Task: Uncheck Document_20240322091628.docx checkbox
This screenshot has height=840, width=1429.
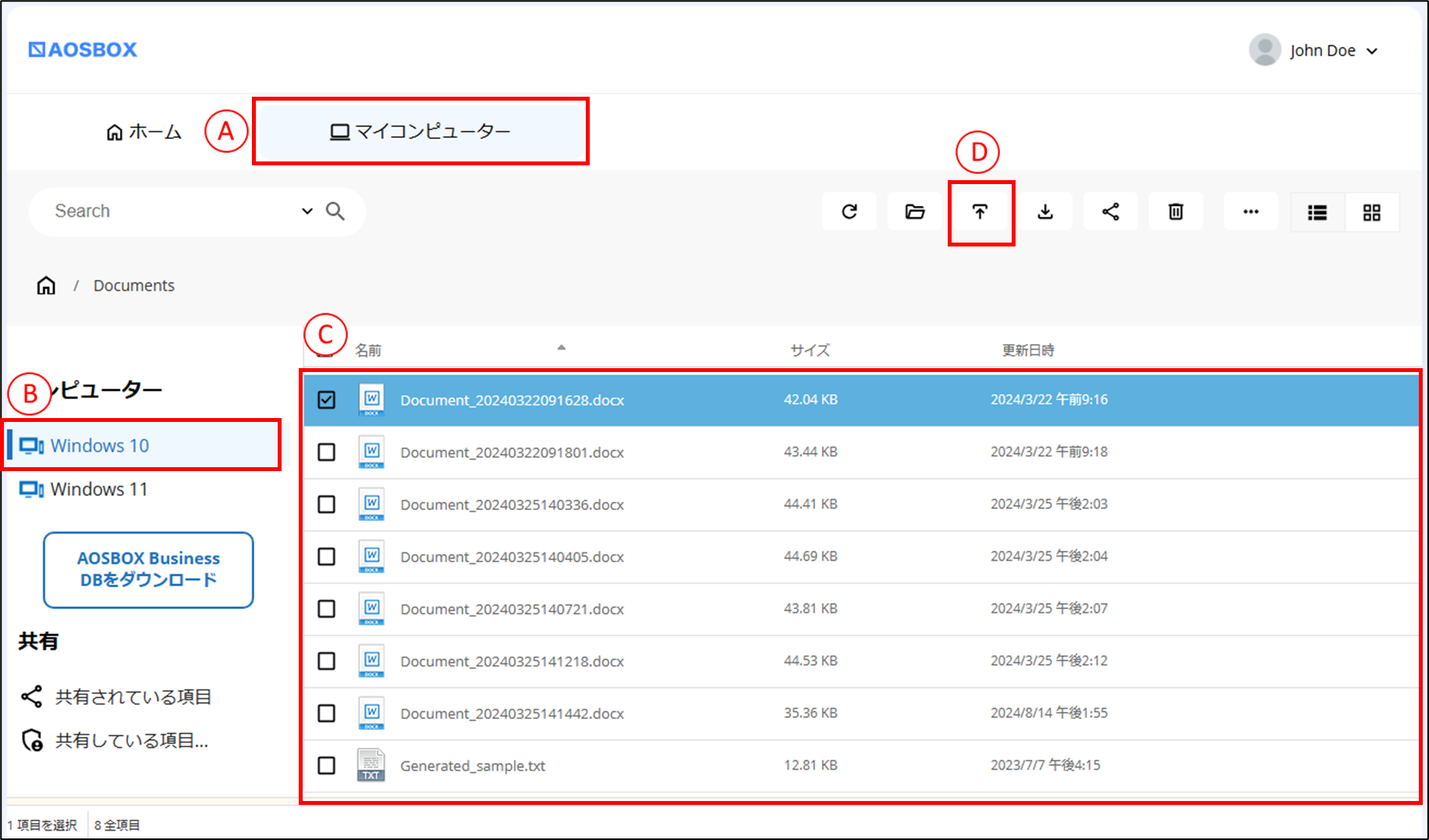Action: point(327,399)
